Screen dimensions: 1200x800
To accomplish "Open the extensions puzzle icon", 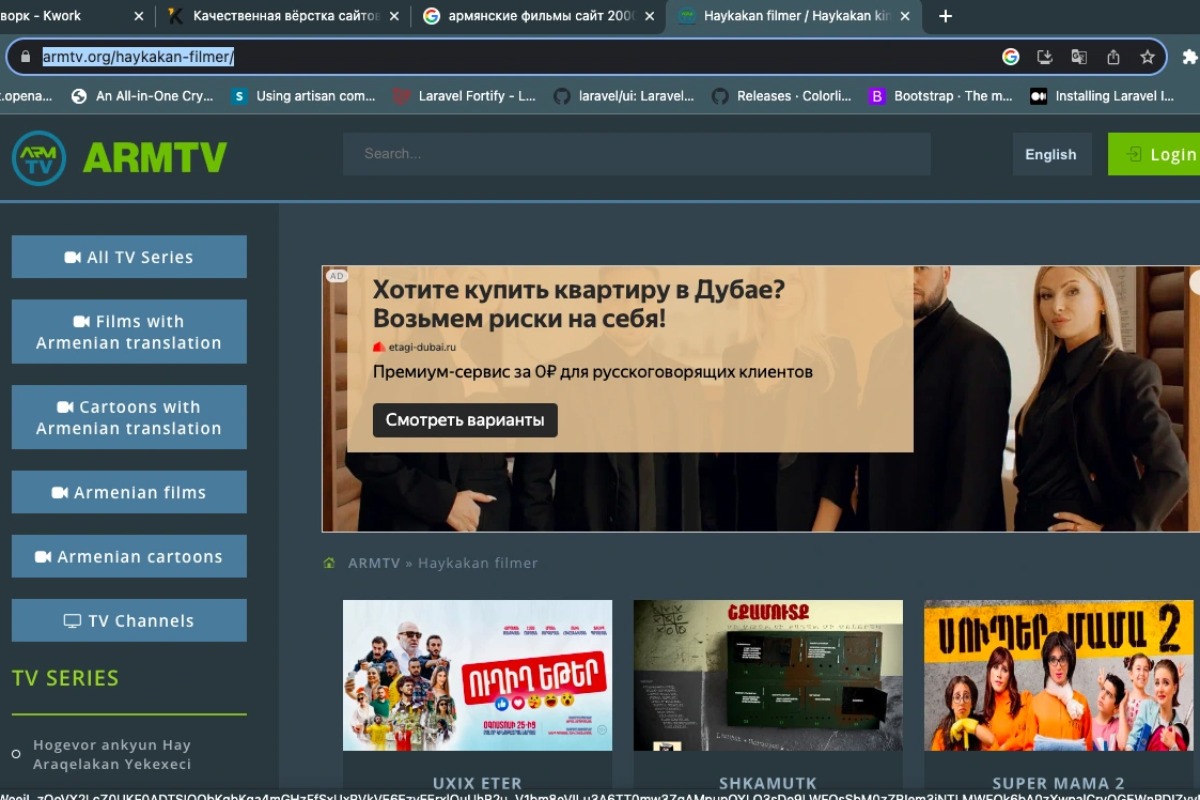I will pos(1190,57).
